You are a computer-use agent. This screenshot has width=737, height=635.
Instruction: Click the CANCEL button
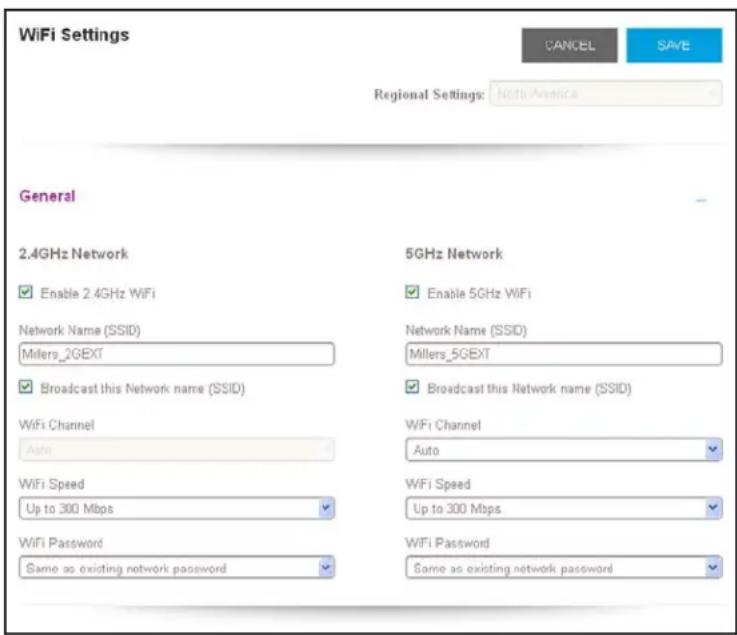(x=569, y=45)
